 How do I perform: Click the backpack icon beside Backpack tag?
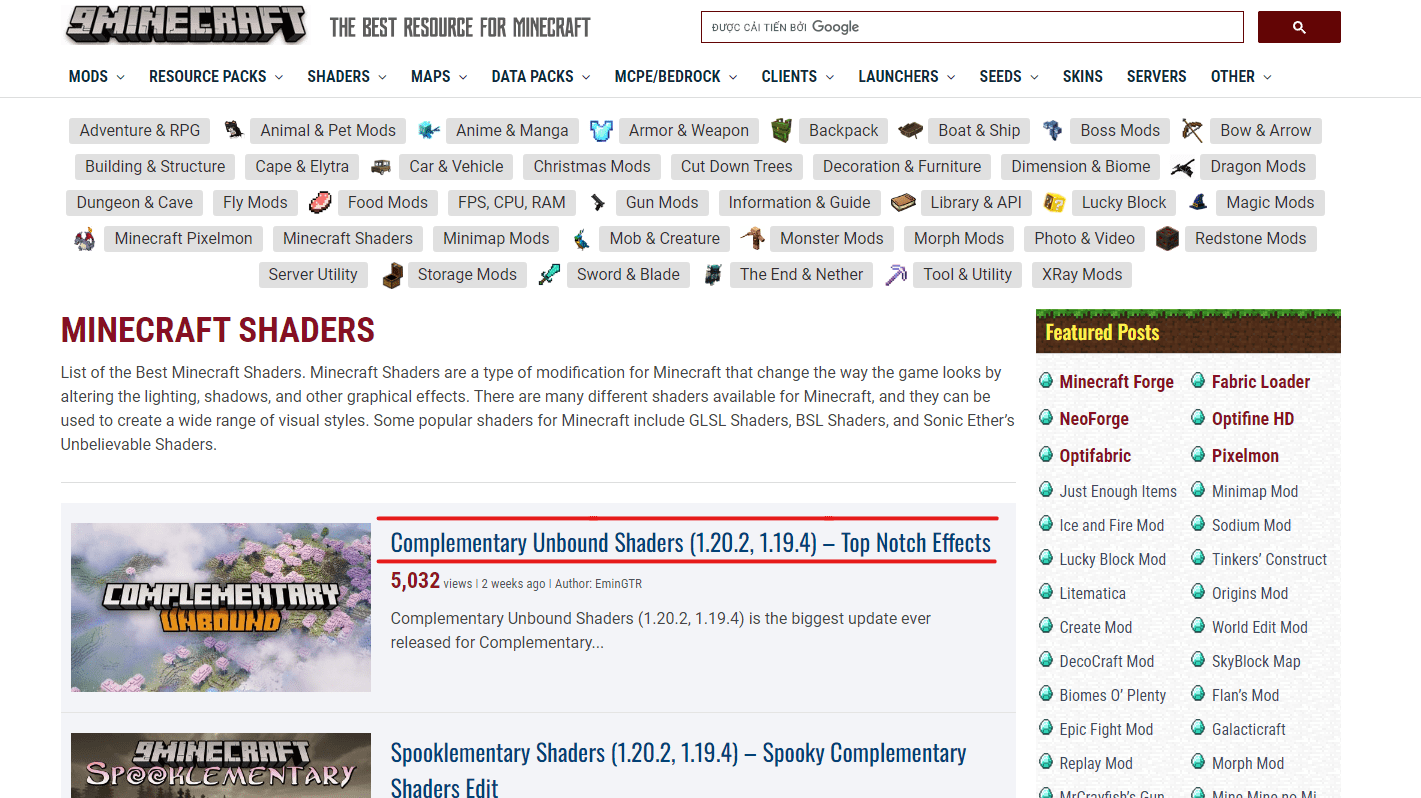pyautogui.click(x=781, y=130)
